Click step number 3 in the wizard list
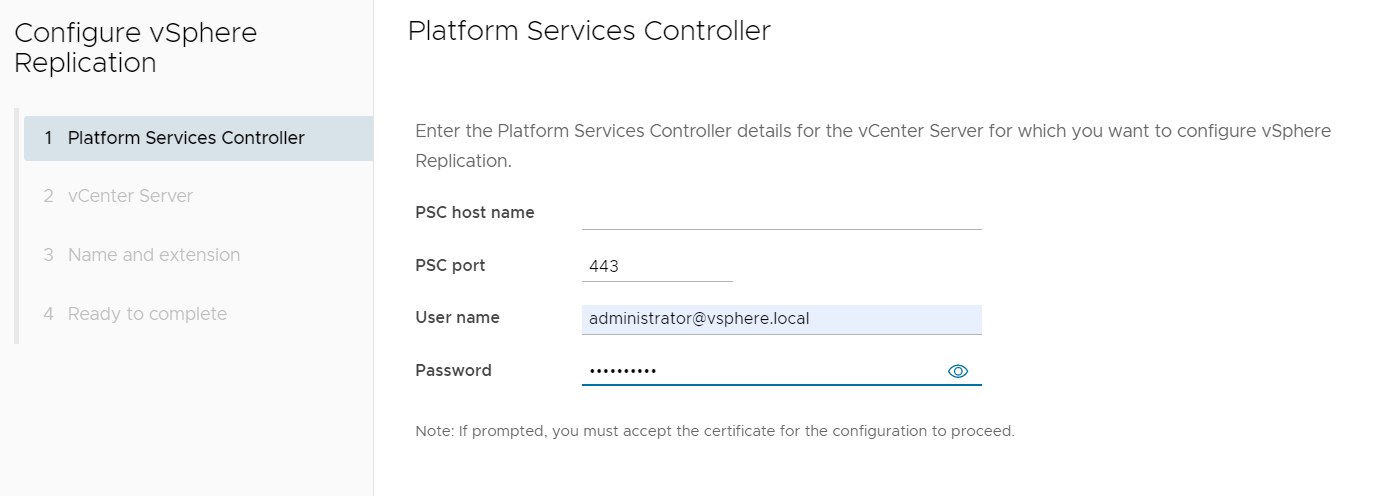 tap(48, 255)
